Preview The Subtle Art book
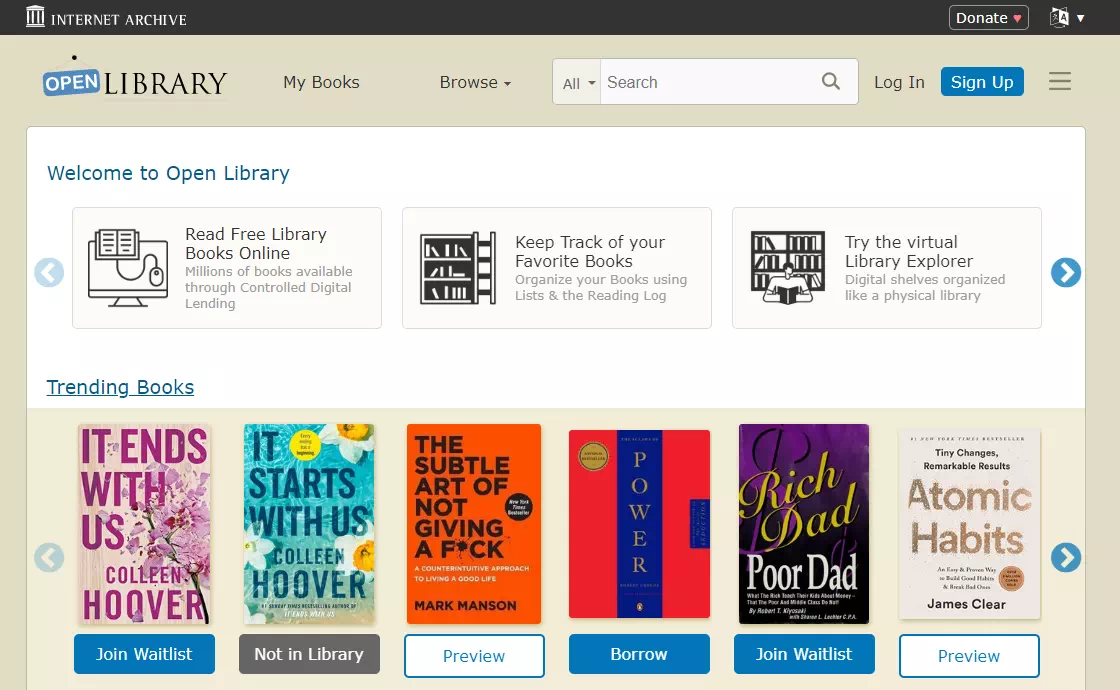The height and width of the screenshot is (690, 1120). [474, 656]
